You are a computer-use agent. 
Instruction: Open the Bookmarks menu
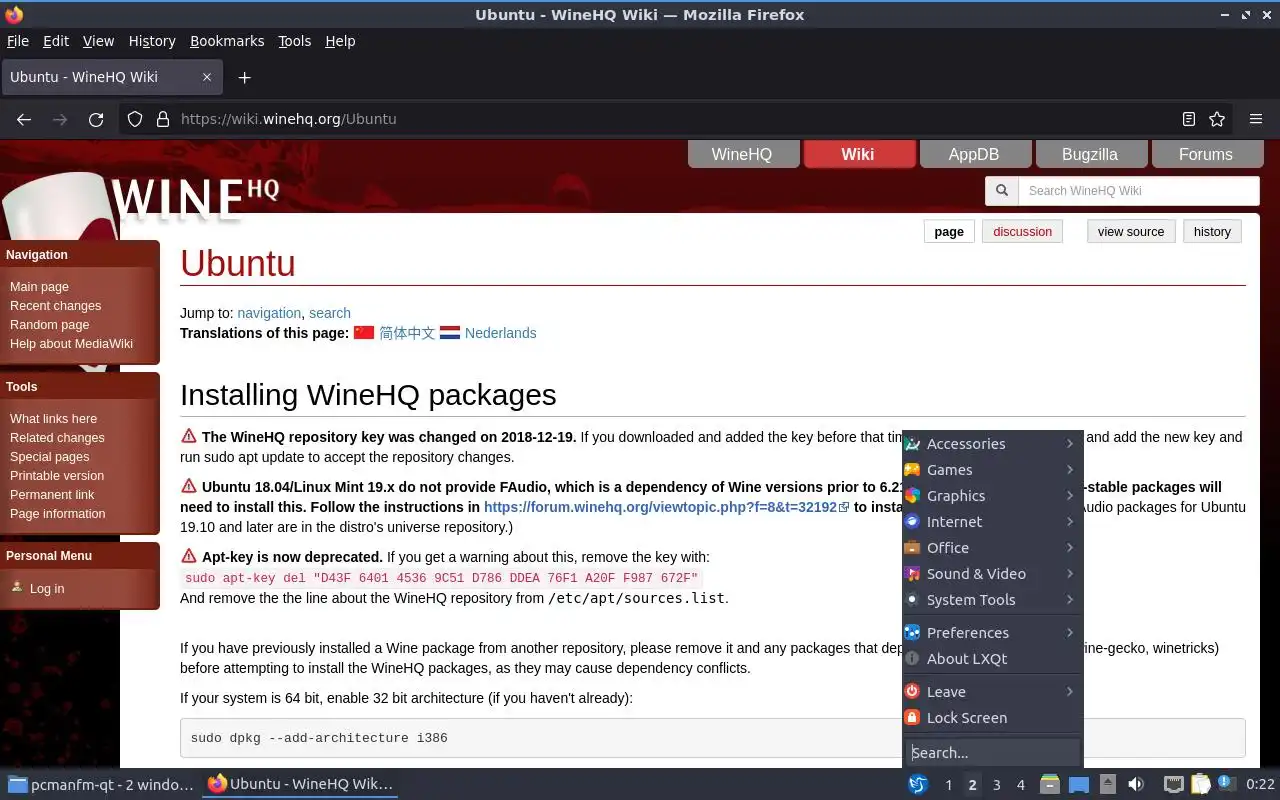[227, 41]
